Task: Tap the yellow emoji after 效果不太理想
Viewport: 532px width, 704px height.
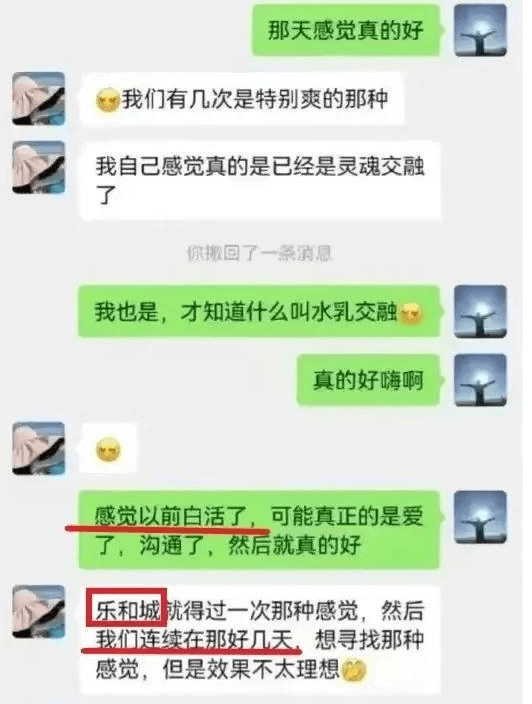Action: point(354,671)
